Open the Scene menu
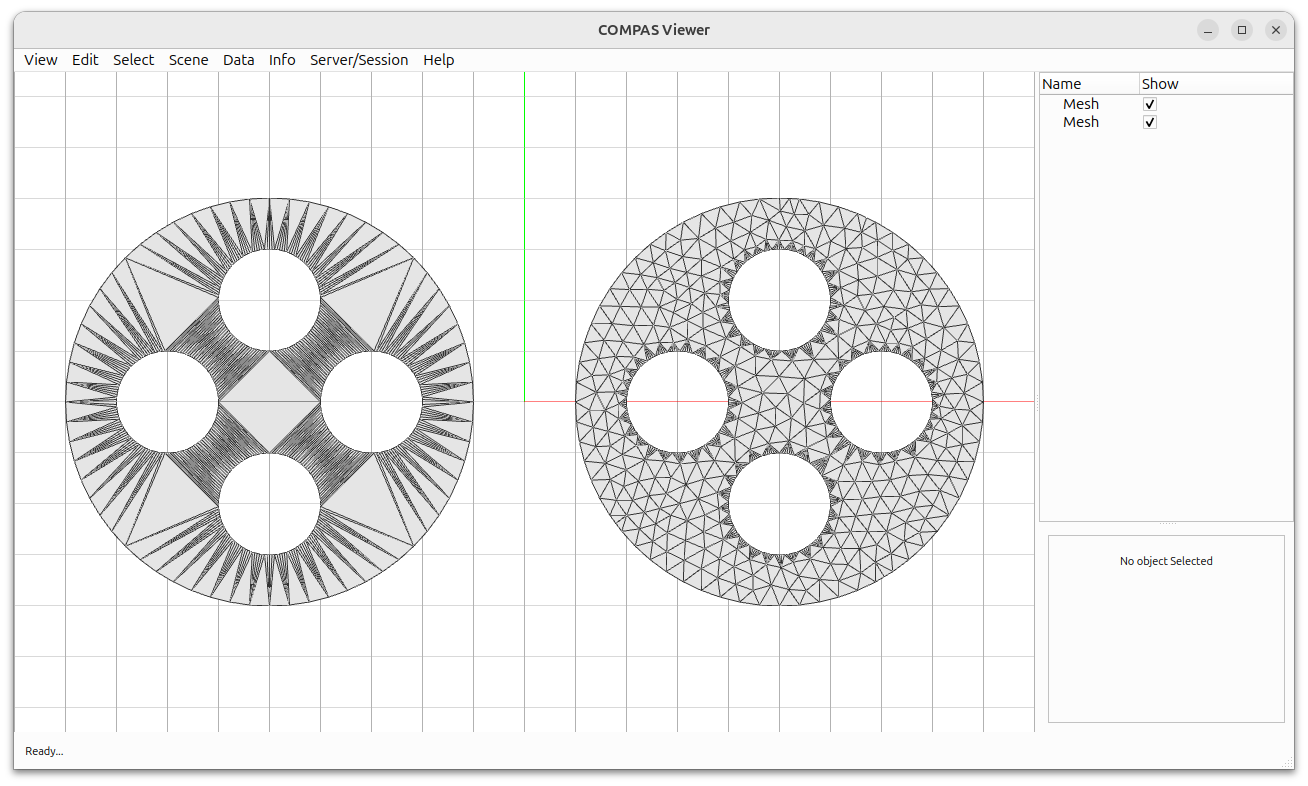The image size is (1308, 786). pos(188,60)
